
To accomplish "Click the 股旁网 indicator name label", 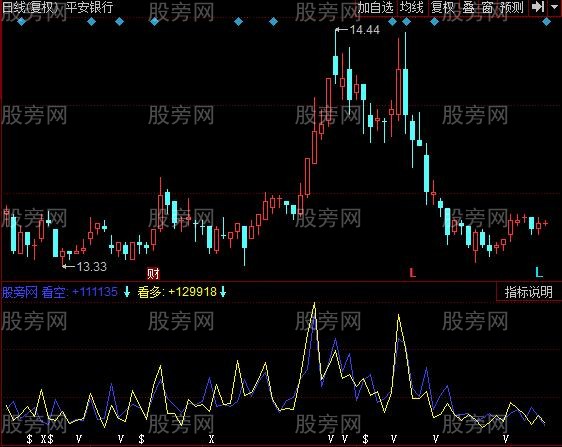I will [x=19, y=292].
